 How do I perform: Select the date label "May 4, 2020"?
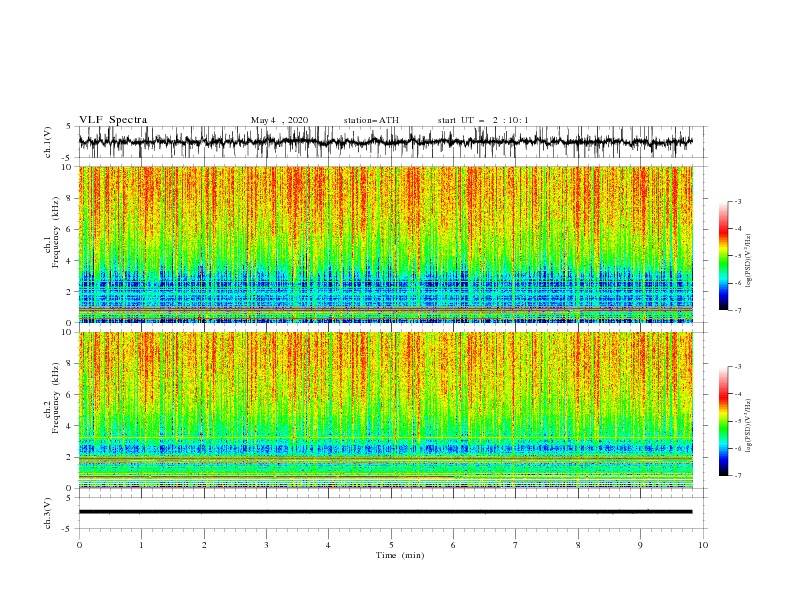(x=279, y=120)
